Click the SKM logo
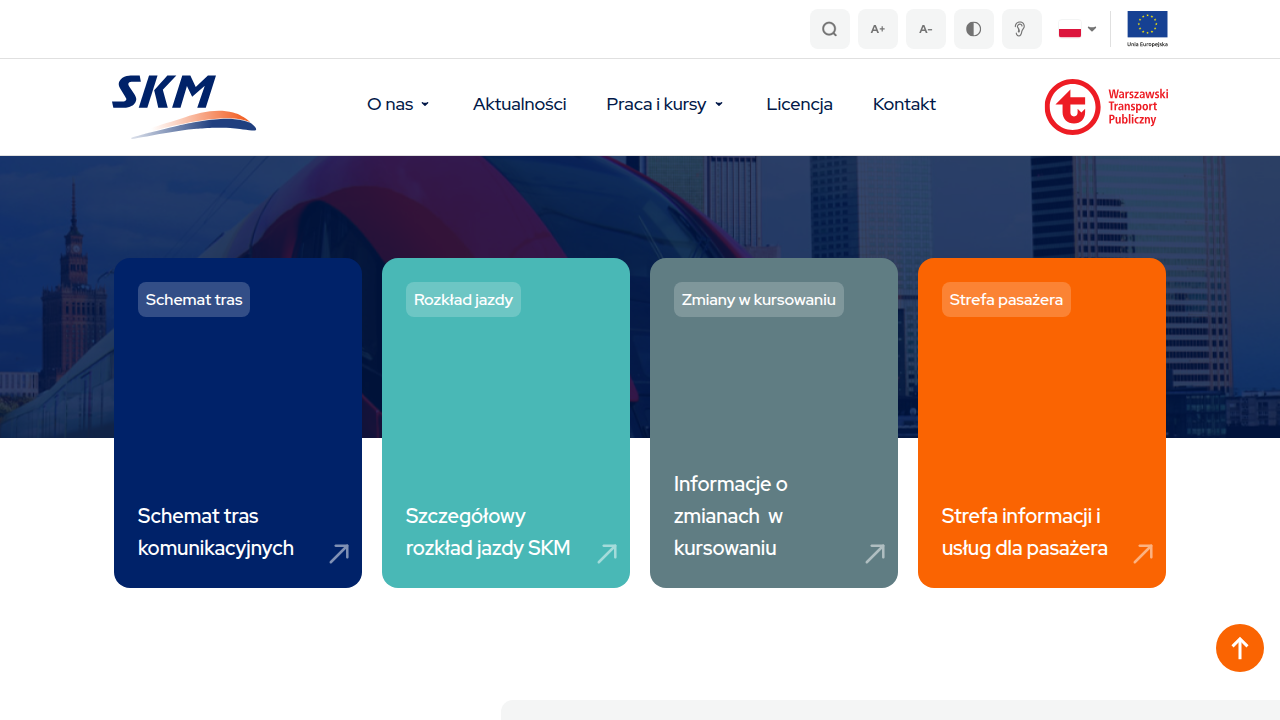 point(184,106)
